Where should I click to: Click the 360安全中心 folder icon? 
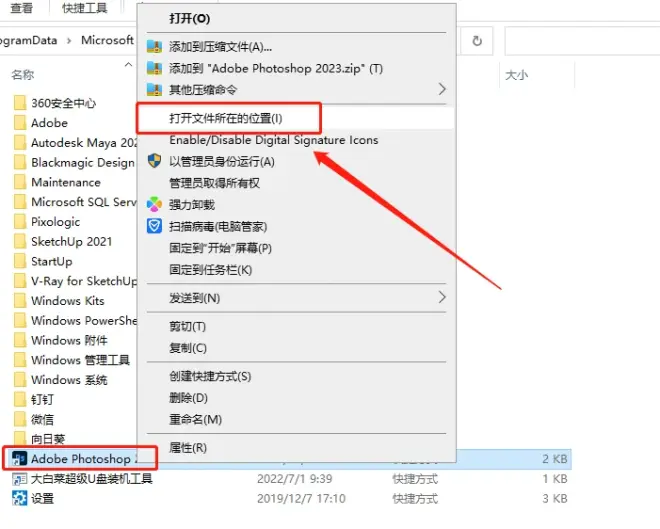click(x=20, y=103)
